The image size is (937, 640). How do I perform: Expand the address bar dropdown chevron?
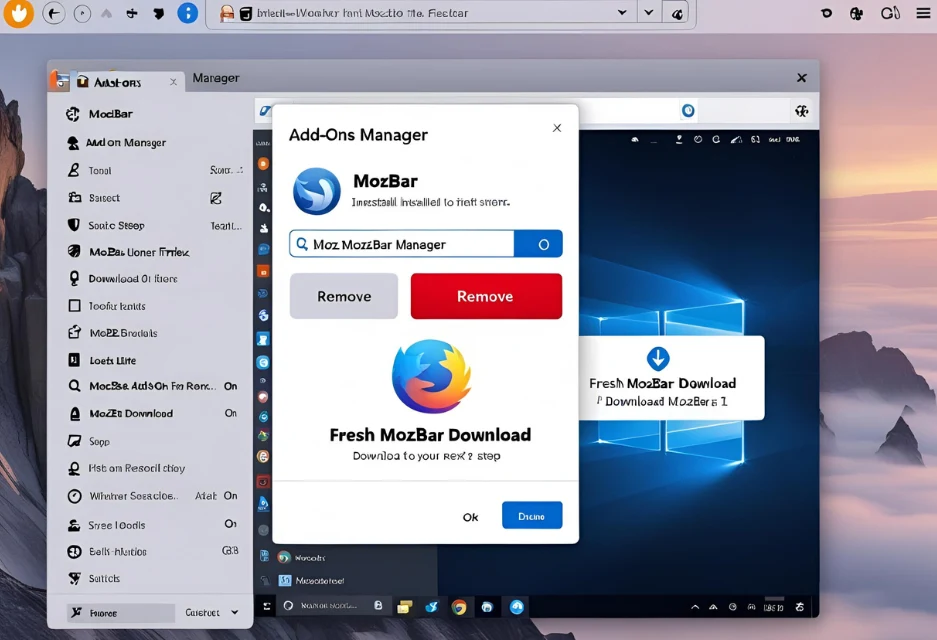(x=622, y=13)
